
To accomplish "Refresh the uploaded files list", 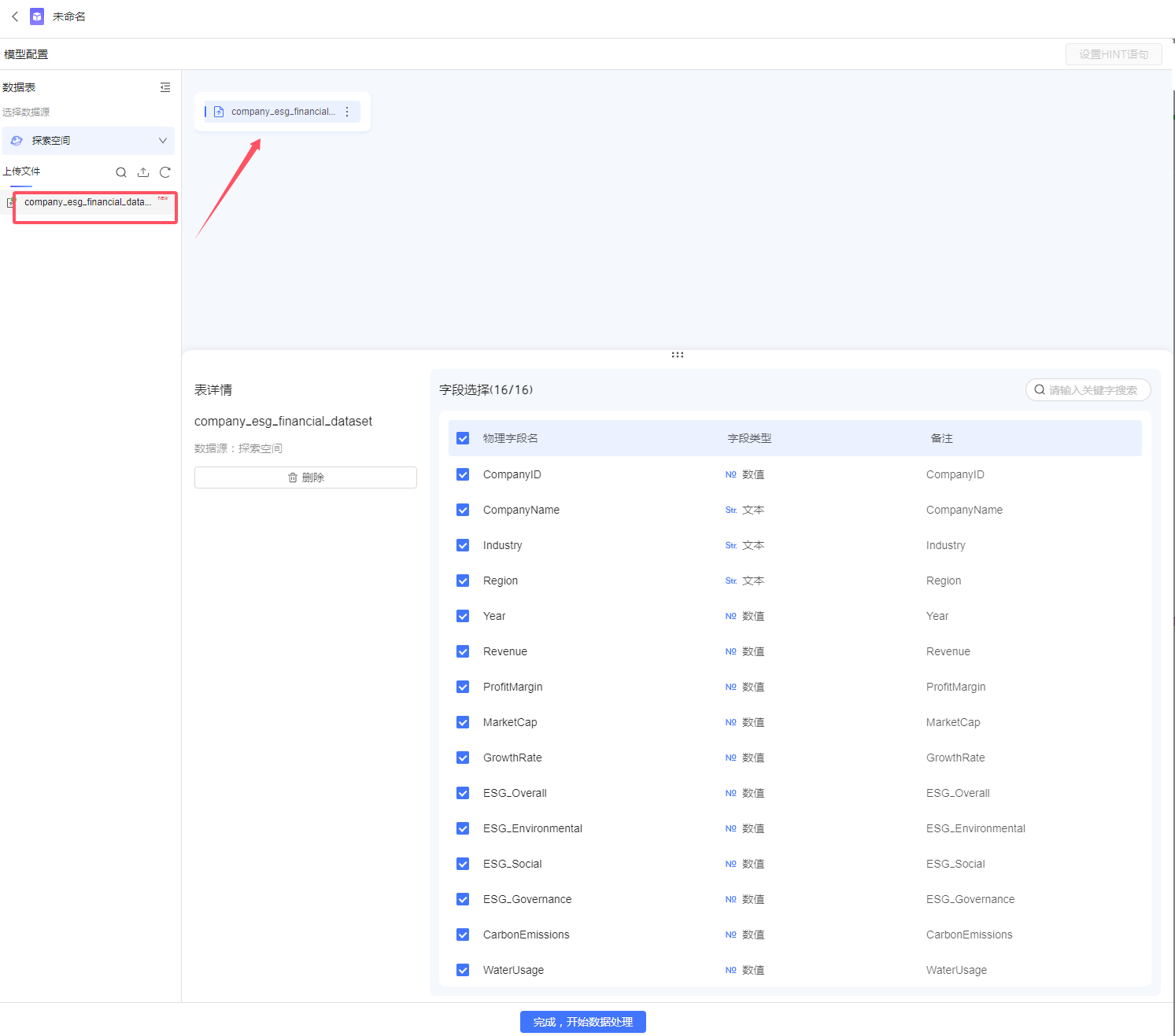I will pos(165,172).
